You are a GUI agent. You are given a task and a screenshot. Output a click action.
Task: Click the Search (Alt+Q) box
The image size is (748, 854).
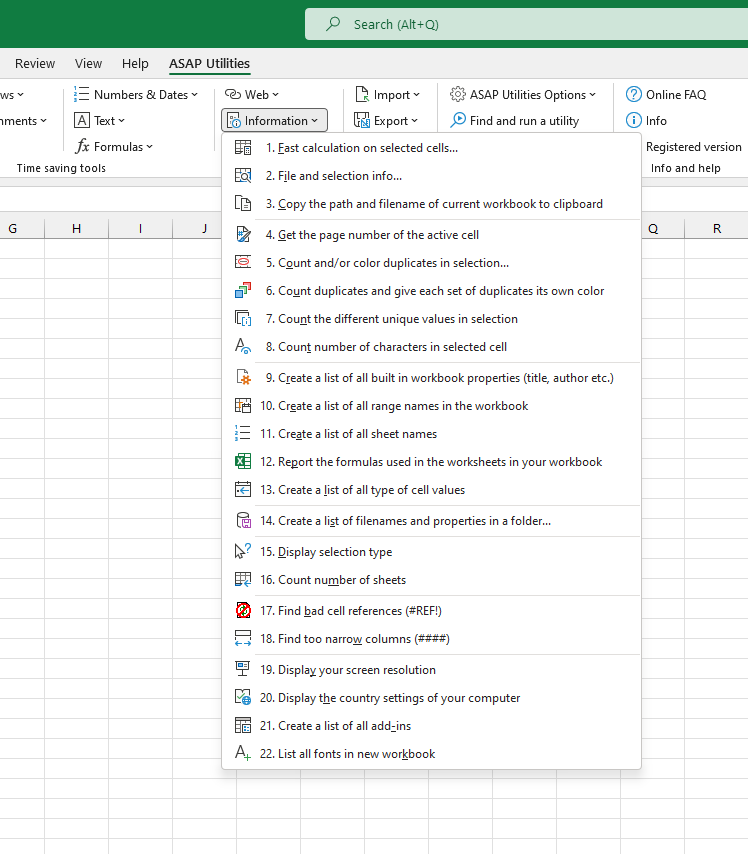point(526,24)
